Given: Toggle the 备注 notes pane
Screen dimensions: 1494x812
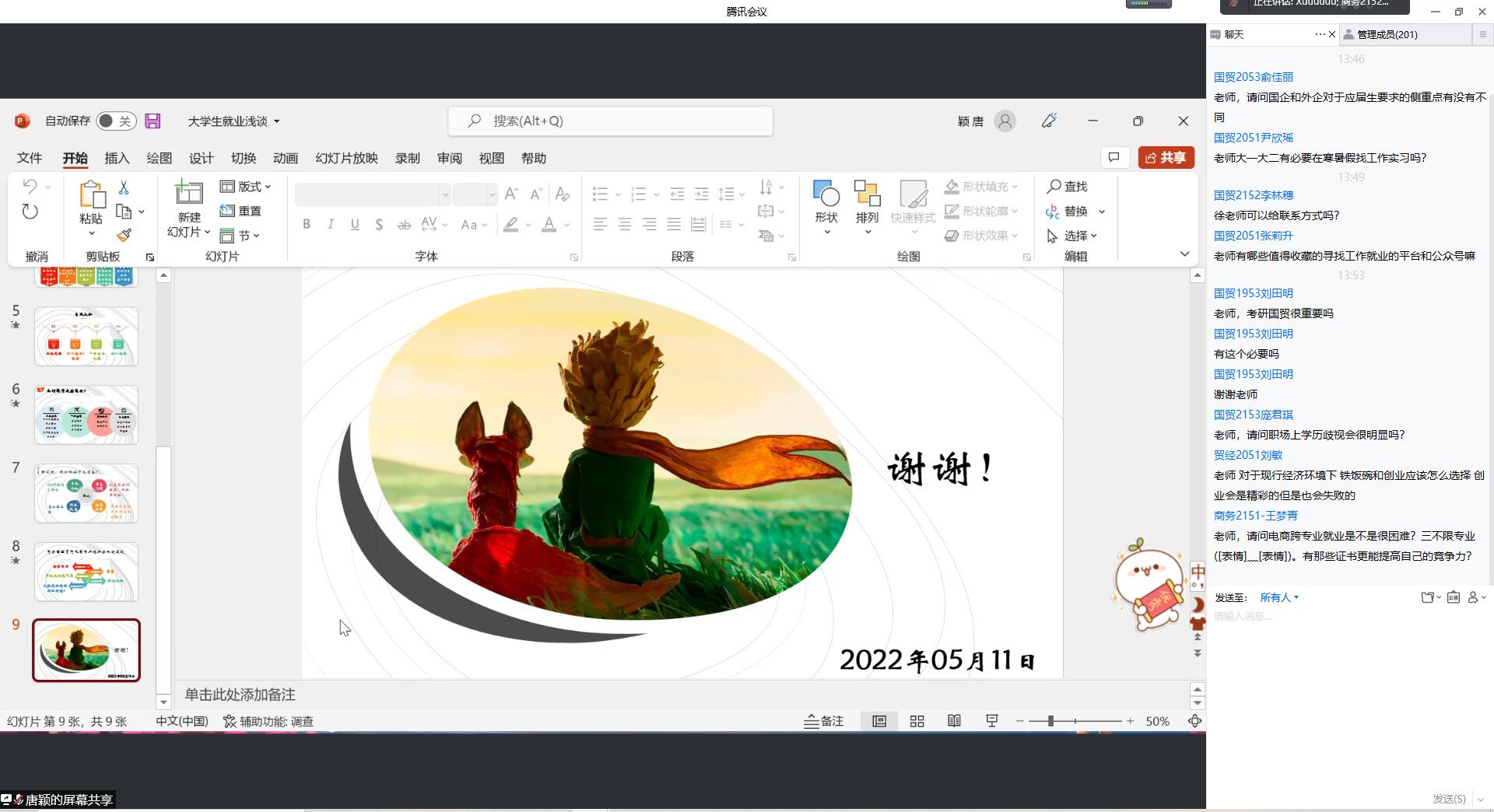Looking at the screenshot, I should pyautogui.click(x=824, y=721).
